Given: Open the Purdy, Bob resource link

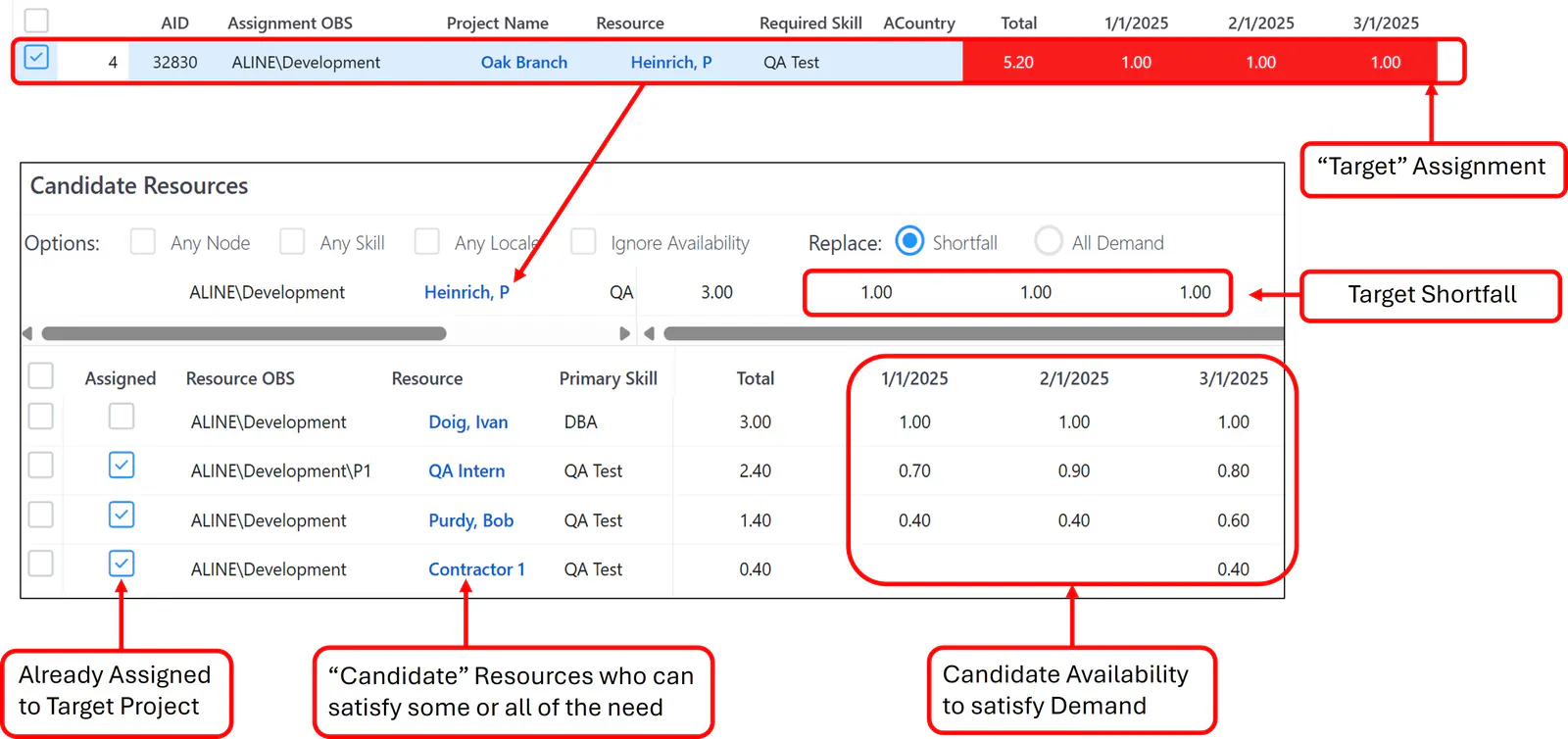Looking at the screenshot, I should coord(471,520).
